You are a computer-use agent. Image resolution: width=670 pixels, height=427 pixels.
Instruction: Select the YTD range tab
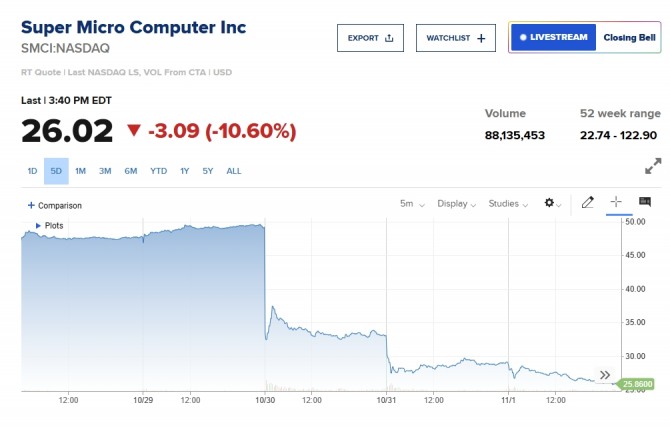(x=158, y=171)
